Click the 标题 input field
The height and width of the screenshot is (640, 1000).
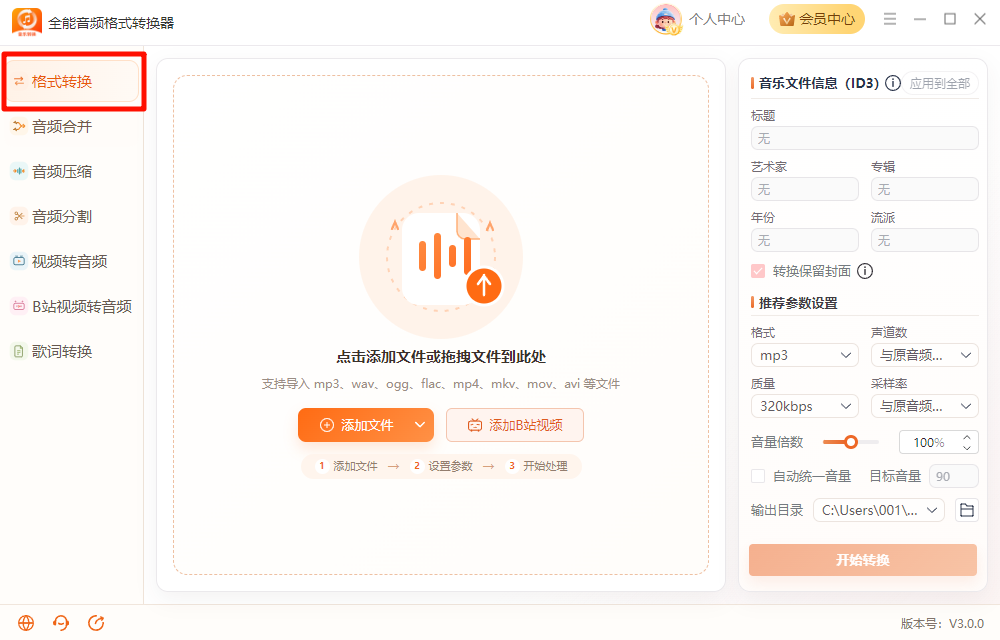pos(865,138)
